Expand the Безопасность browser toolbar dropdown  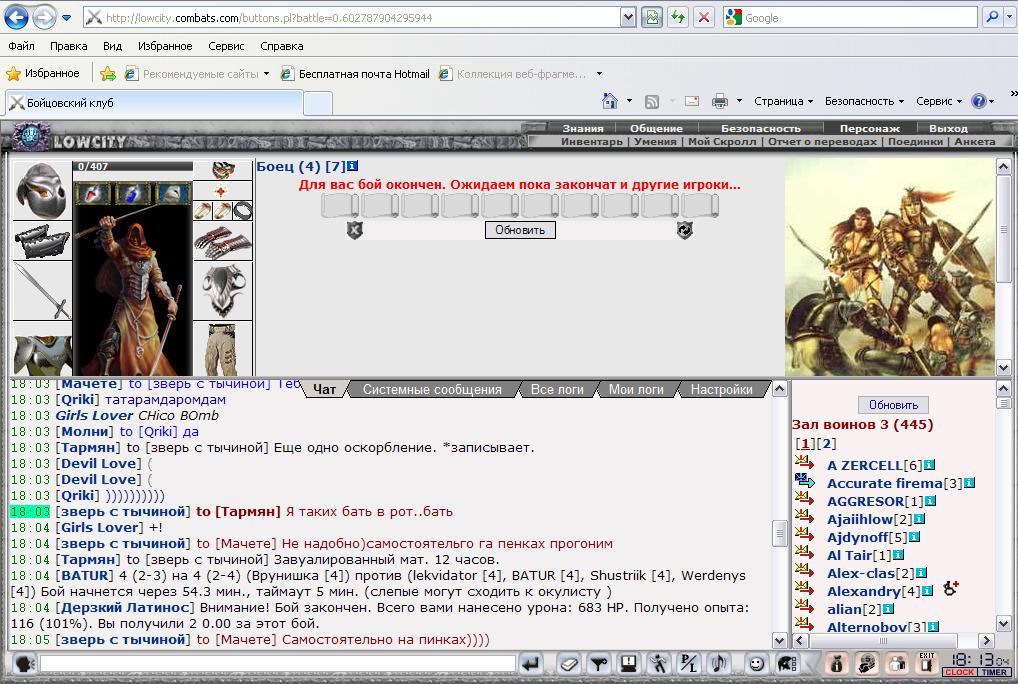tap(864, 101)
